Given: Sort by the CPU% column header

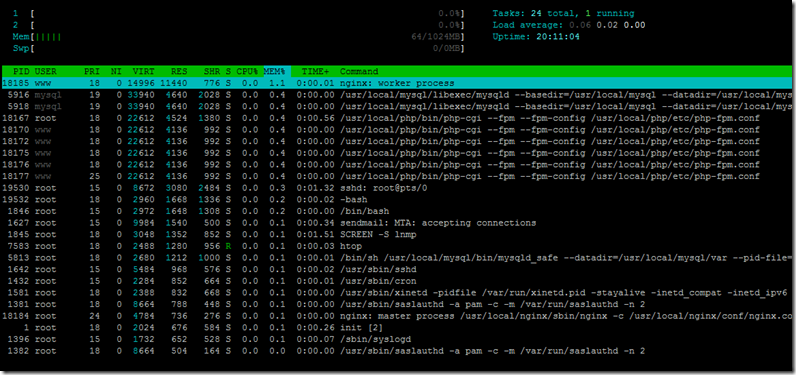Looking at the screenshot, I should pos(248,72).
